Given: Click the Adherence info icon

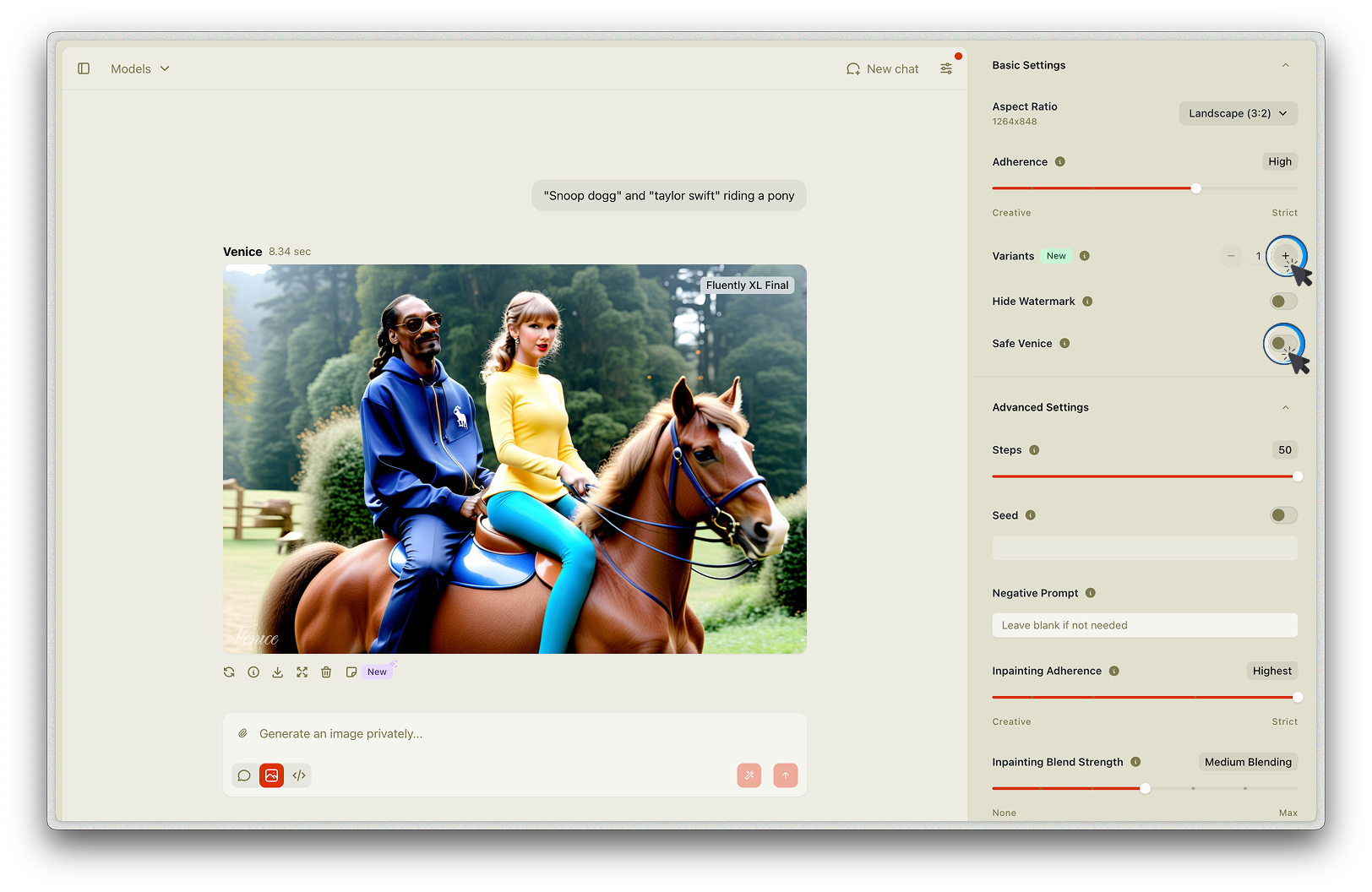Looking at the screenshot, I should (1060, 161).
